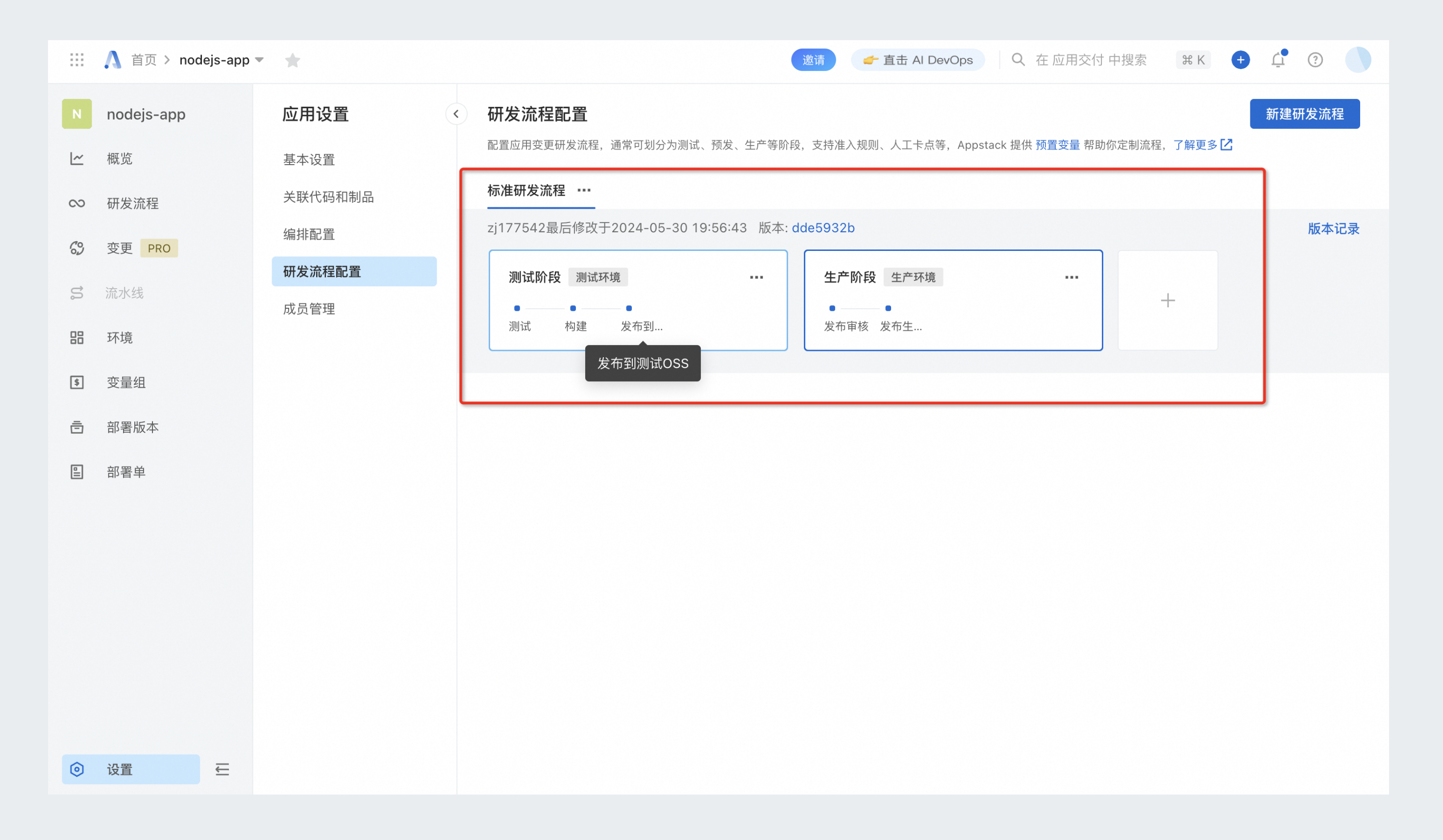Add a new stage with plus card
The width and height of the screenshot is (1443, 840).
[1168, 300]
